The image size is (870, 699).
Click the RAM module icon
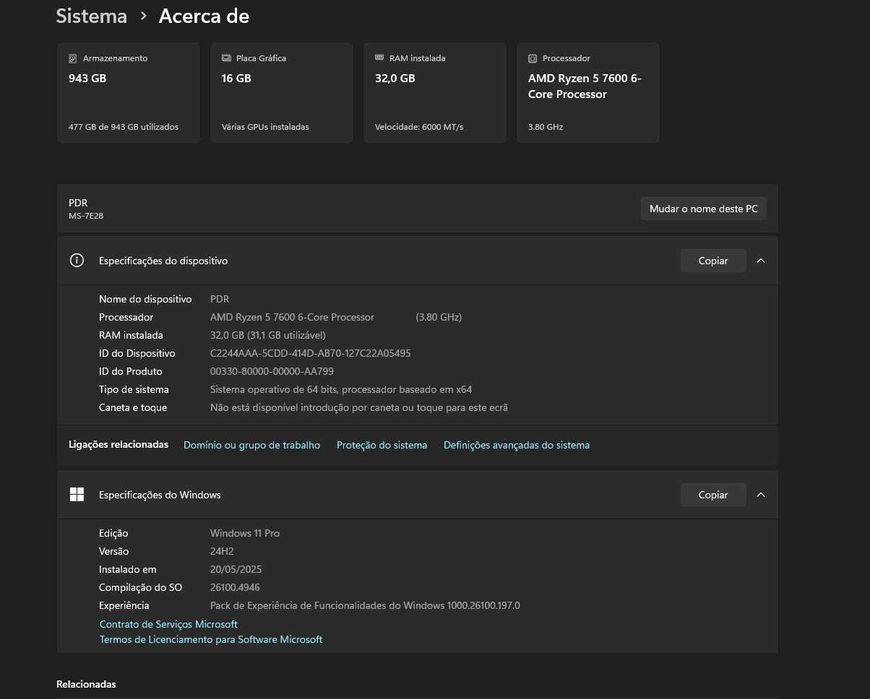coord(380,57)
